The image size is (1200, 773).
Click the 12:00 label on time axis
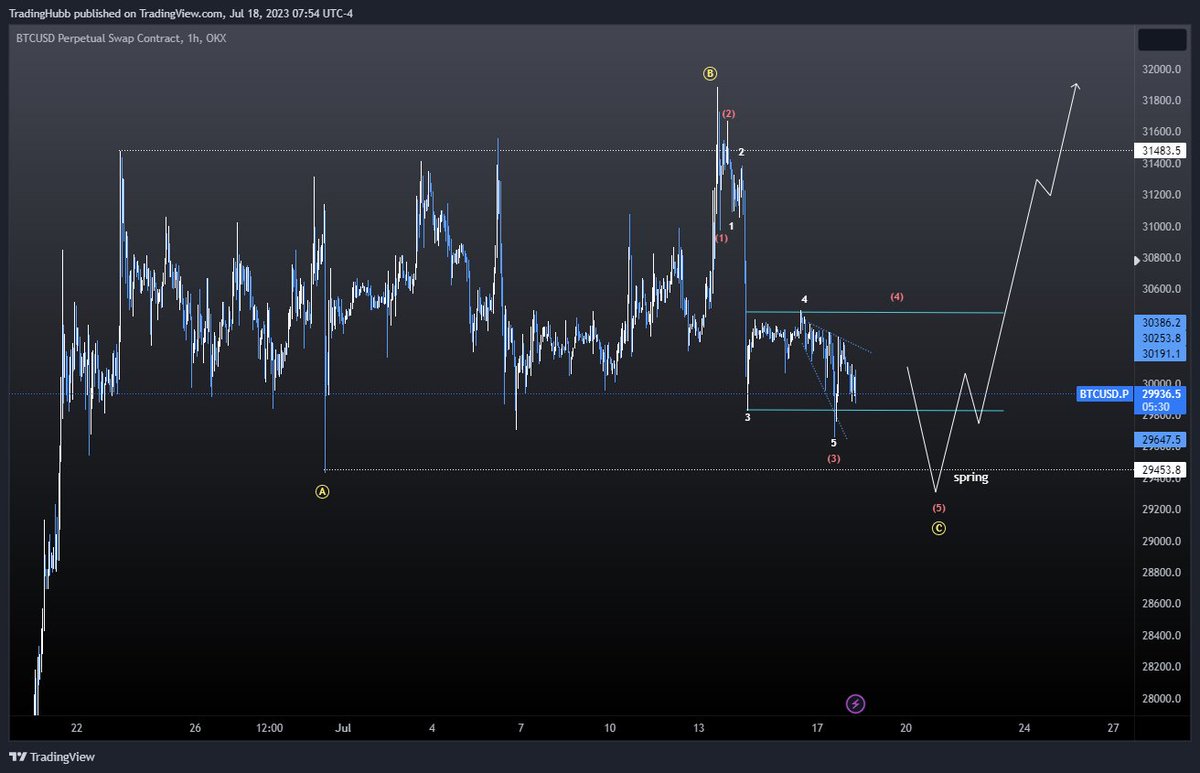tap(270, 728)
